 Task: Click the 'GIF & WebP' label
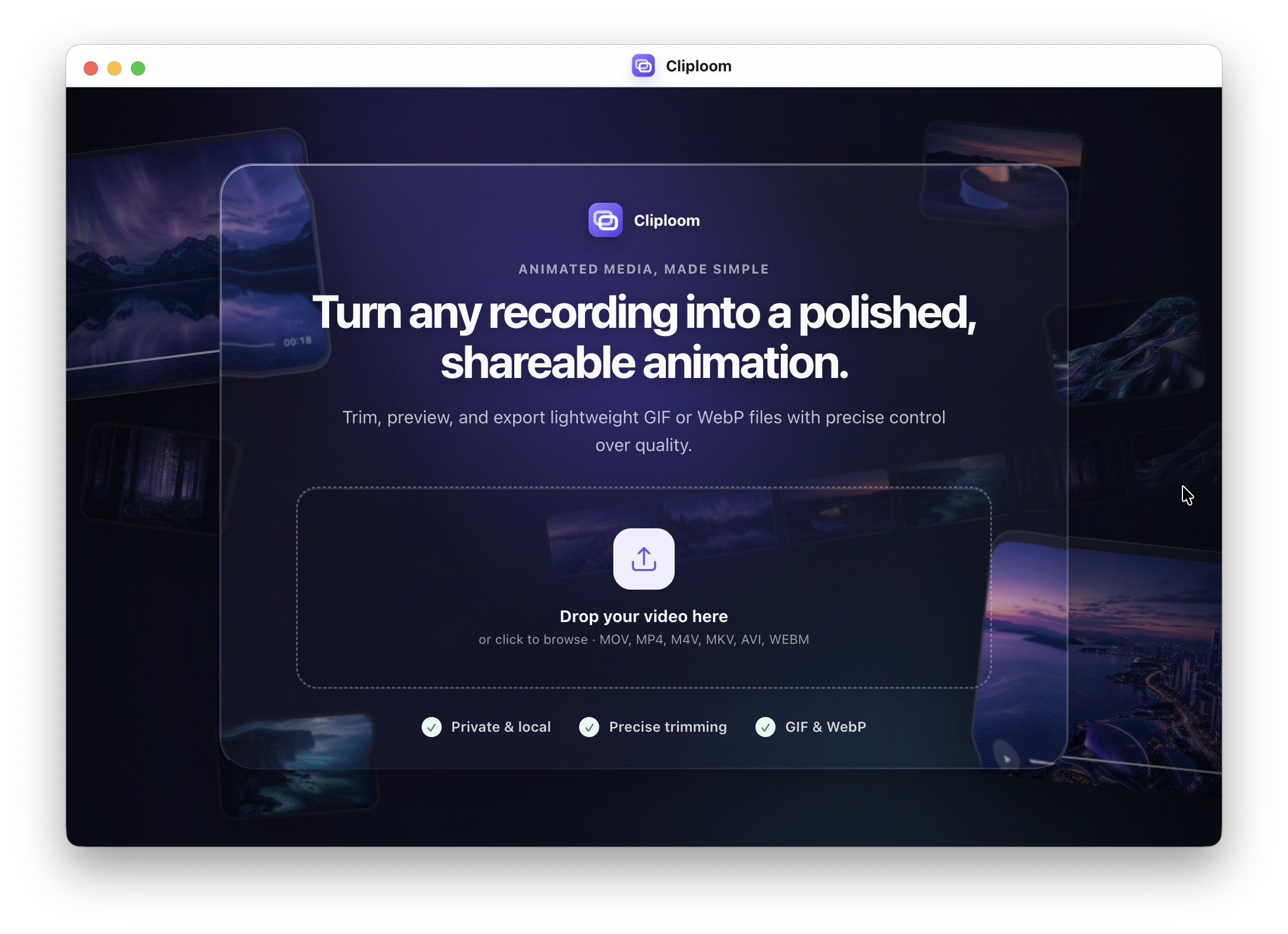click(x=825, y=727)
